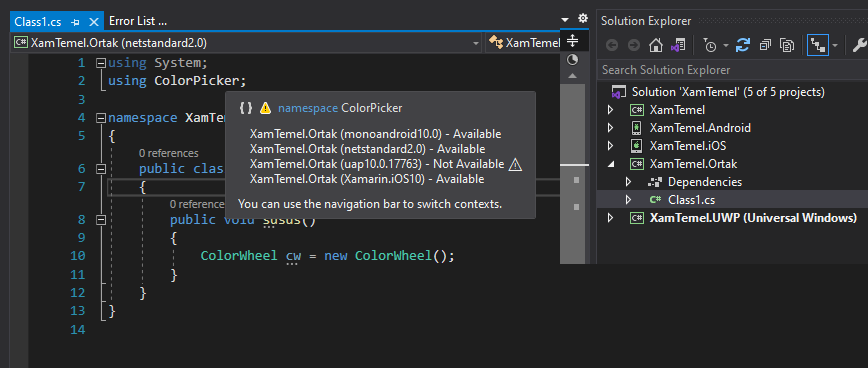Click the Back arrow in Solution Explorer
The width and height of the screenshot is (868, 368).
612,45
